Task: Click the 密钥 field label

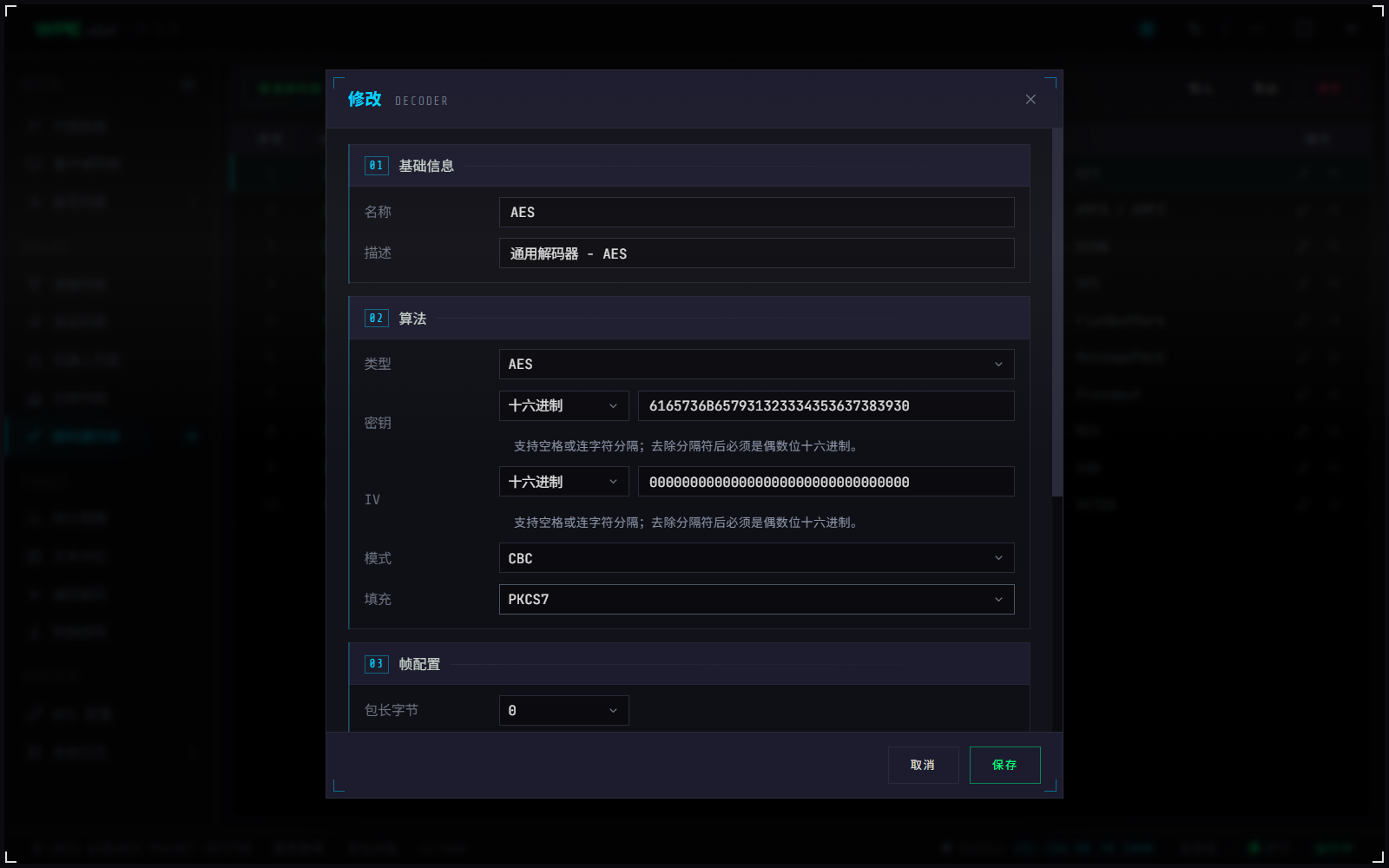Action: coord(378,423)
